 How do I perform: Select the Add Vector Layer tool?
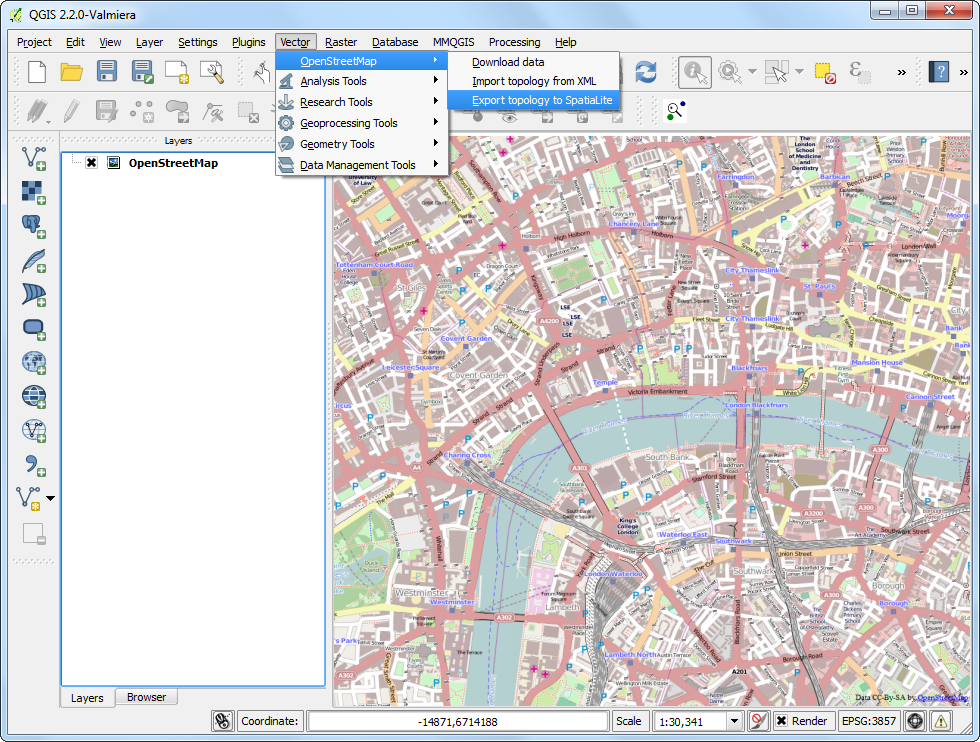coord(34,158)
